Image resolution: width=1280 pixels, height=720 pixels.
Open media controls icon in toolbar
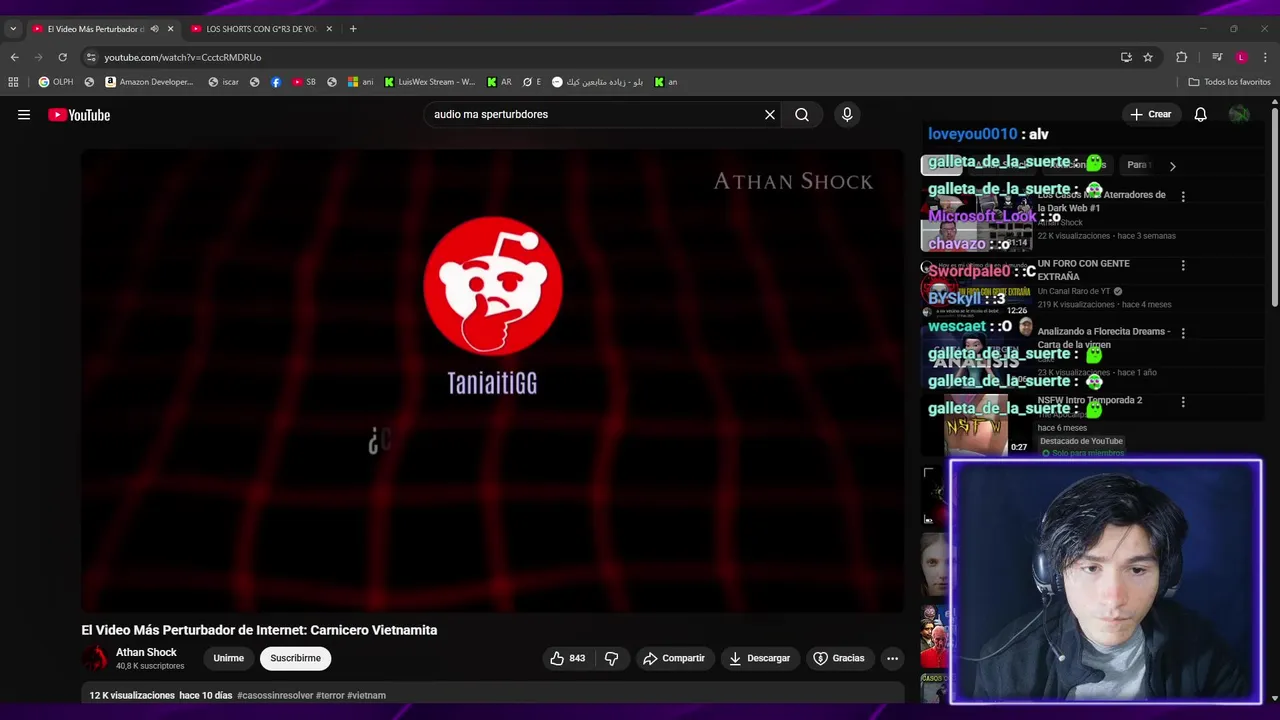1217,57
